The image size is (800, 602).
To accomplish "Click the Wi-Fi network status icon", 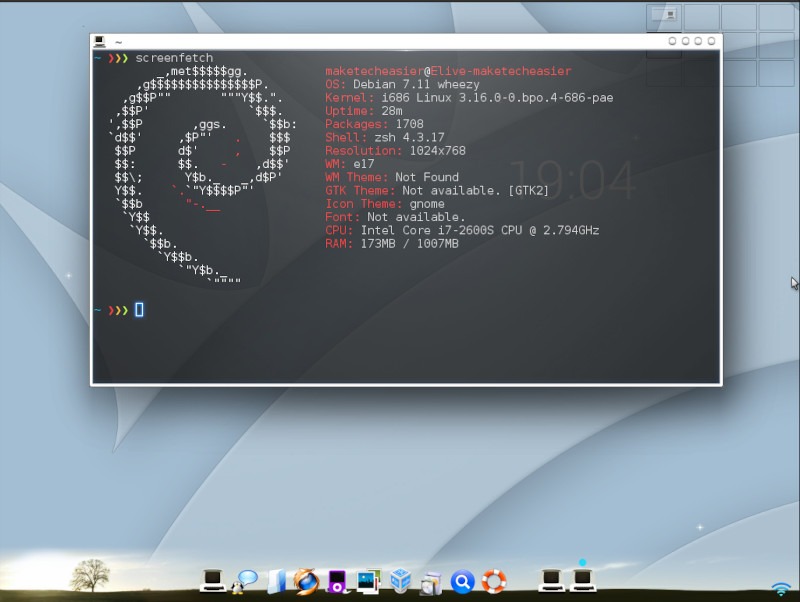I will (781, 588).
